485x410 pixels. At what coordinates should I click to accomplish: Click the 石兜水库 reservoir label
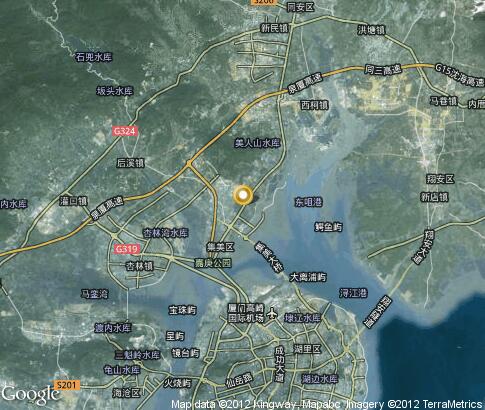pyautogui.click(x=94, y=57)
